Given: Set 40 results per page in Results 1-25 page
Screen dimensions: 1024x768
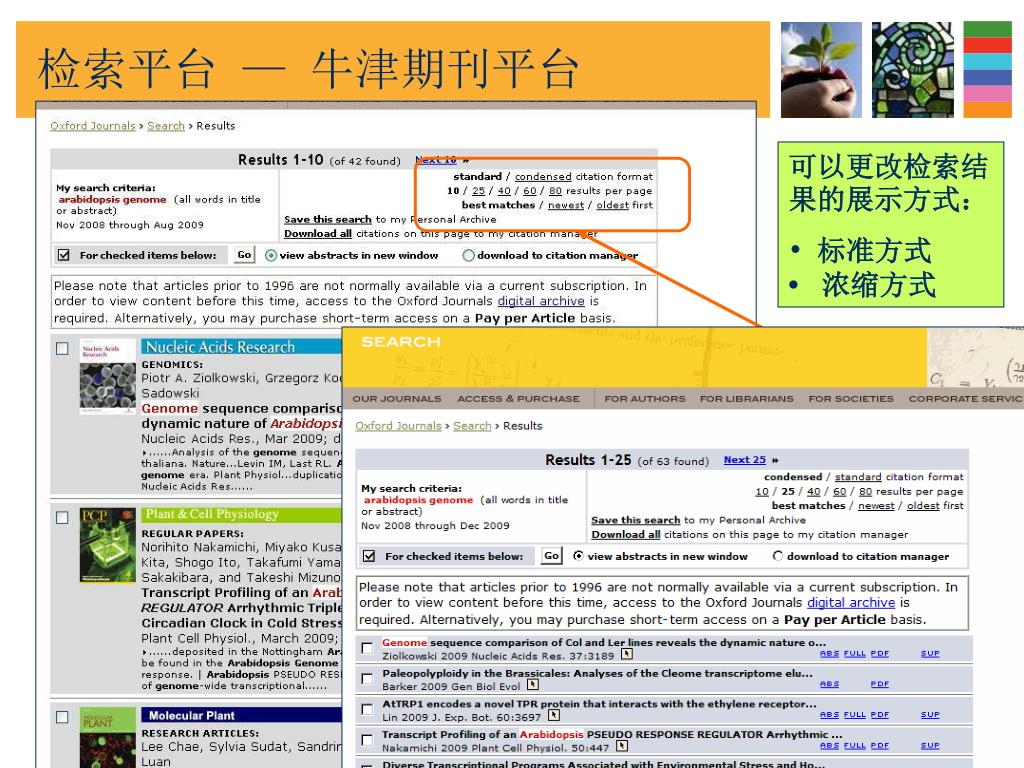Looking at the screenshot, I should click(814, 491).
